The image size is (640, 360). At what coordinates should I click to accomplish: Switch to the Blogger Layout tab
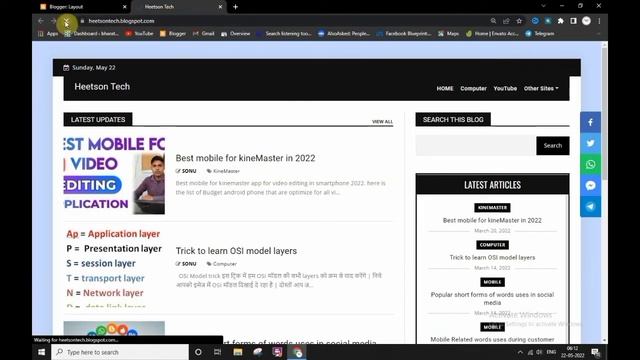tap(82, 7)
